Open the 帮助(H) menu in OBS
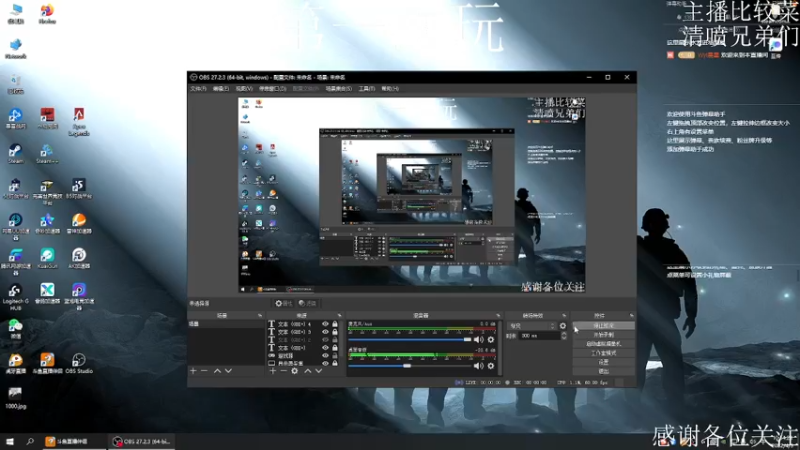Viewport: 800px width, 450px height. tap(390, 89)
